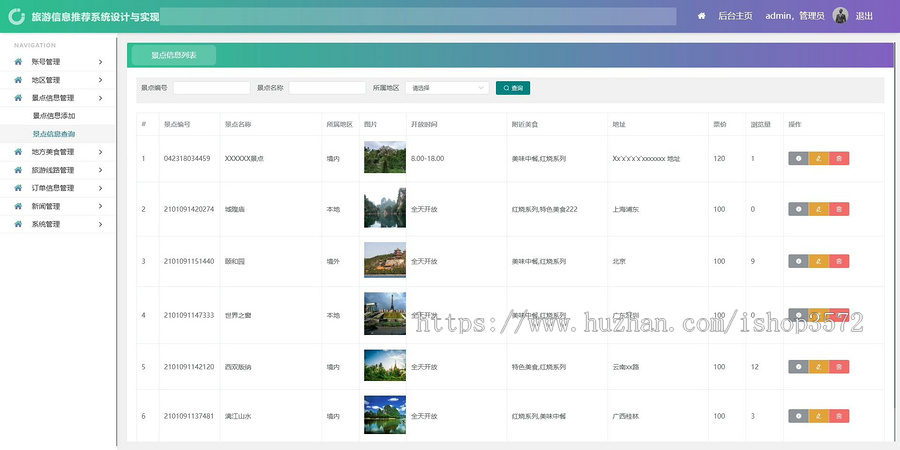Delete the 颐和园 row
Viewport: 900px width, 450px height.
pos(839,261)
